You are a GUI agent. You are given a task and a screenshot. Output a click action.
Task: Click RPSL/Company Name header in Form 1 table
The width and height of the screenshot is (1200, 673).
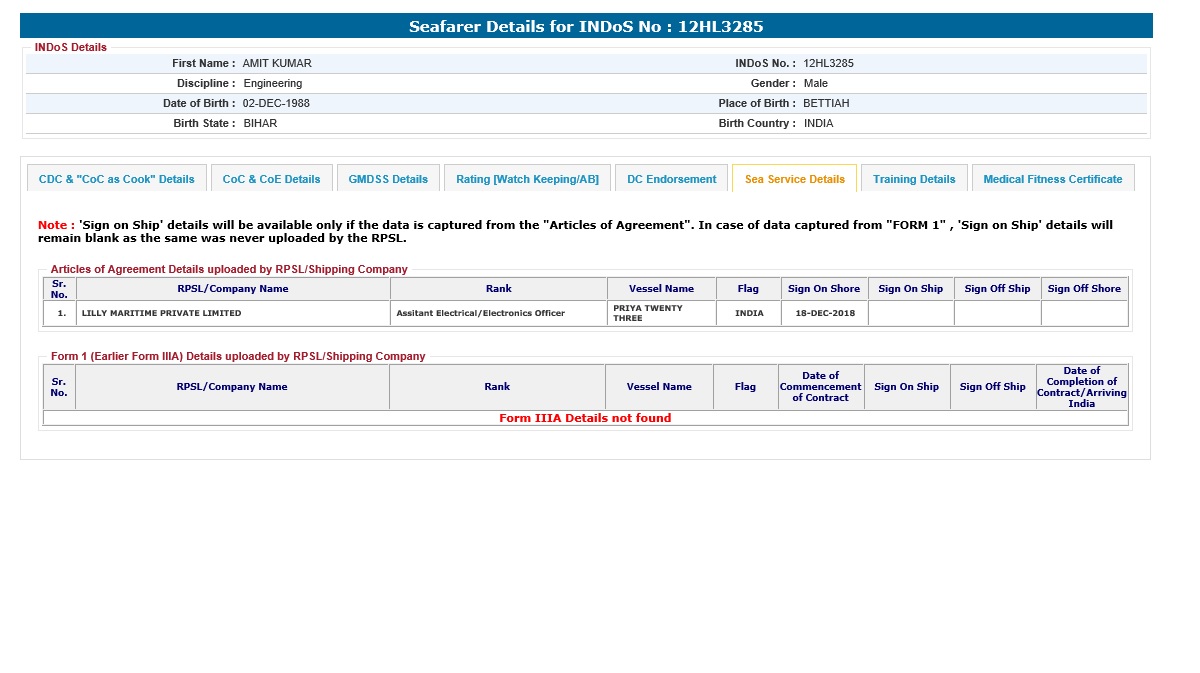(232, 387)
